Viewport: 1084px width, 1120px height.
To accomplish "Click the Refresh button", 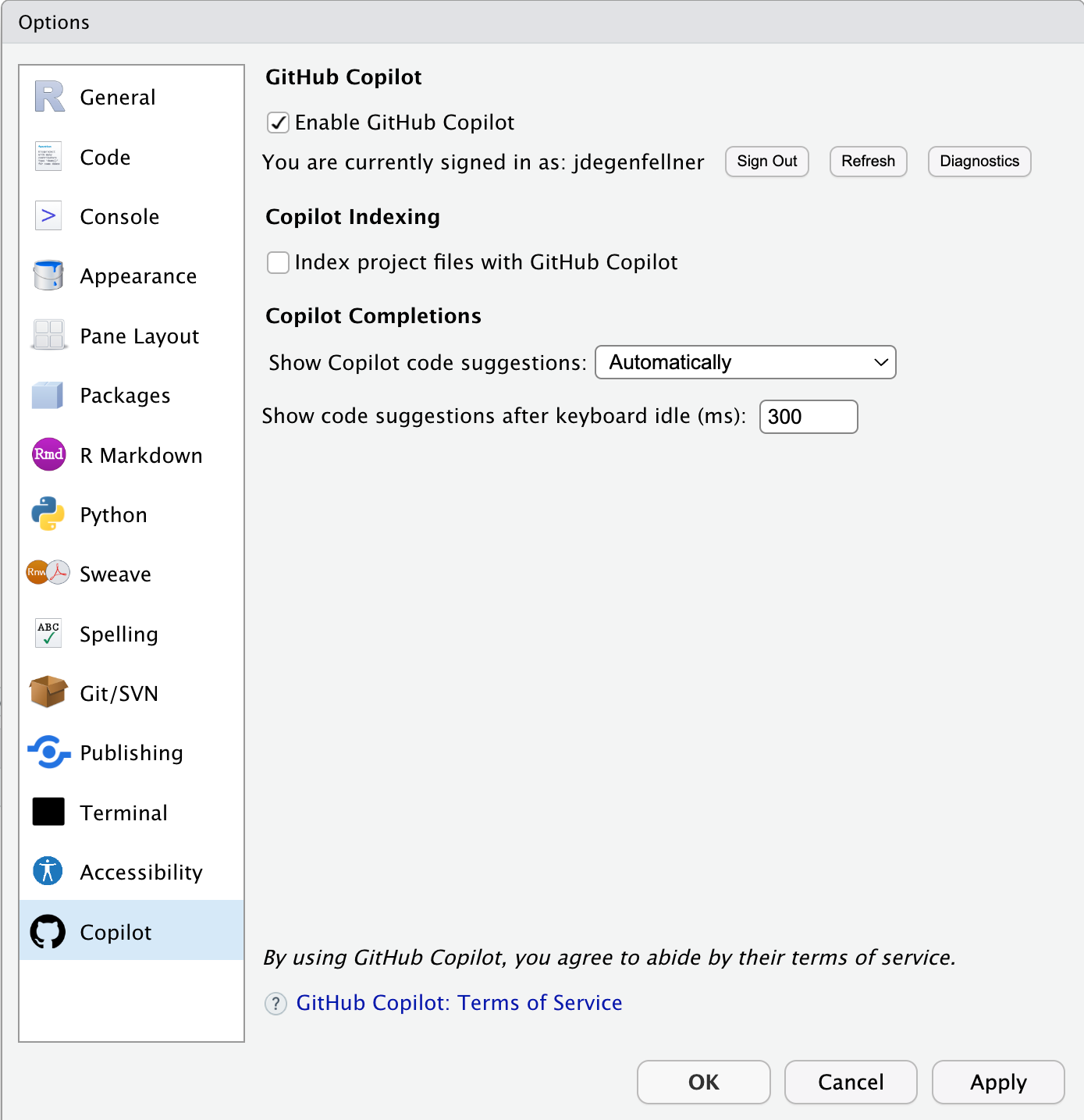I will (869, 162).
